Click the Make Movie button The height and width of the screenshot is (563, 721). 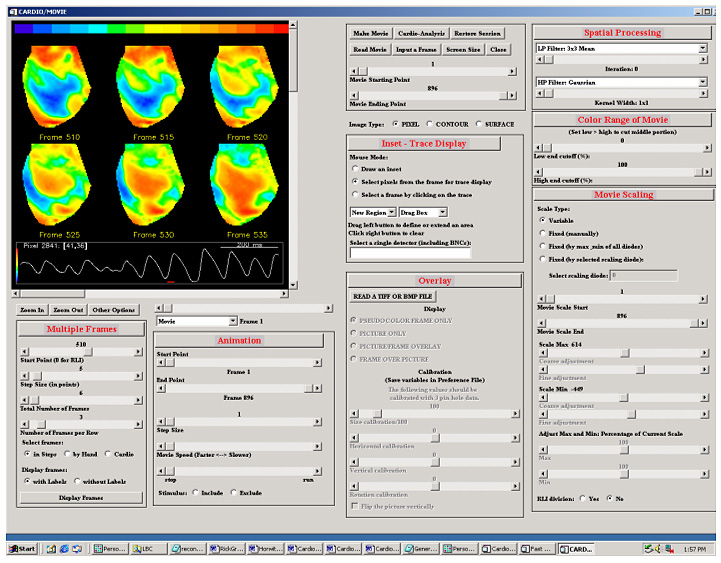(369, 33)
